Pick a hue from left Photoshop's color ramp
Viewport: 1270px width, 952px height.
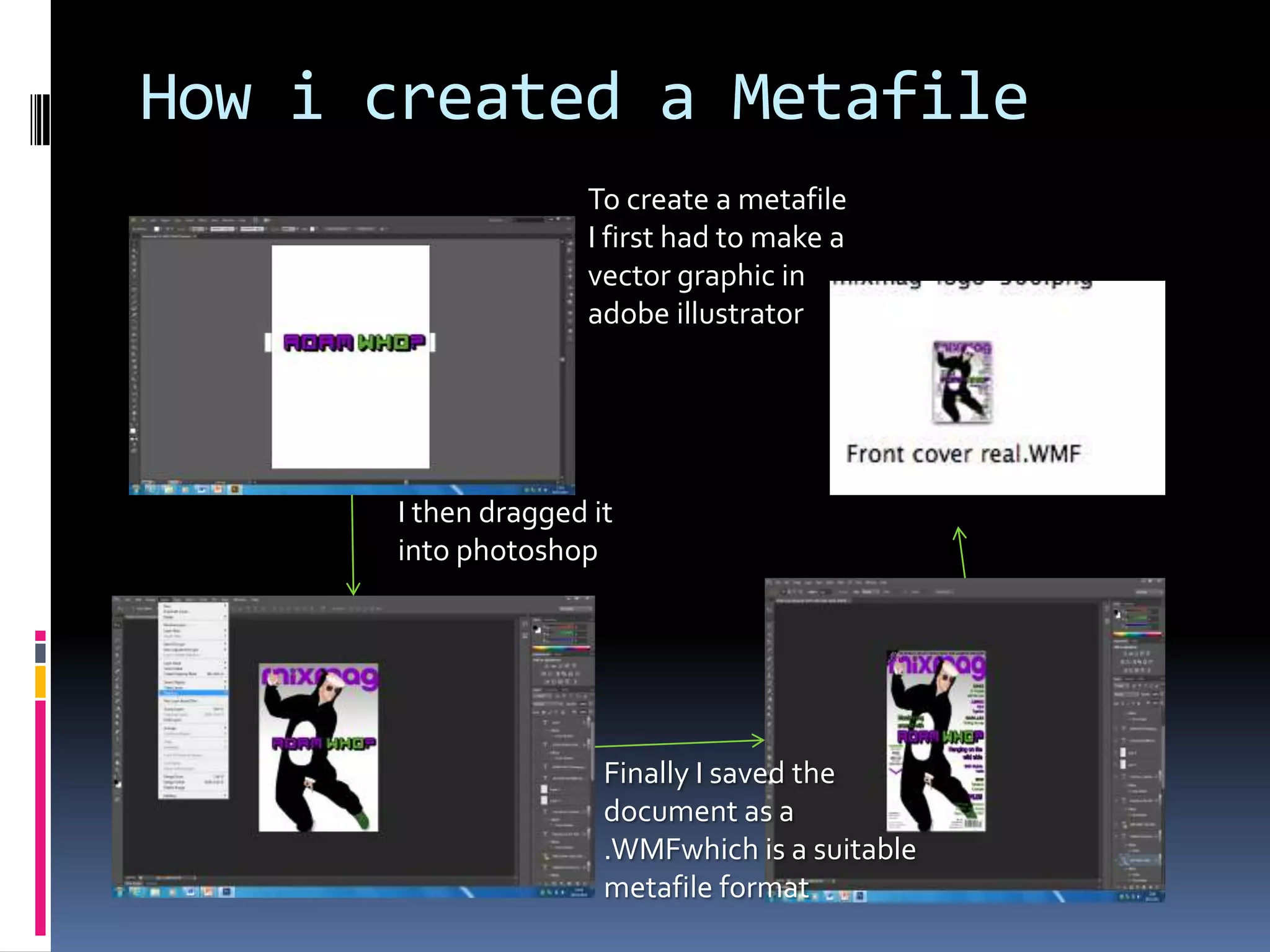[561, 649]
